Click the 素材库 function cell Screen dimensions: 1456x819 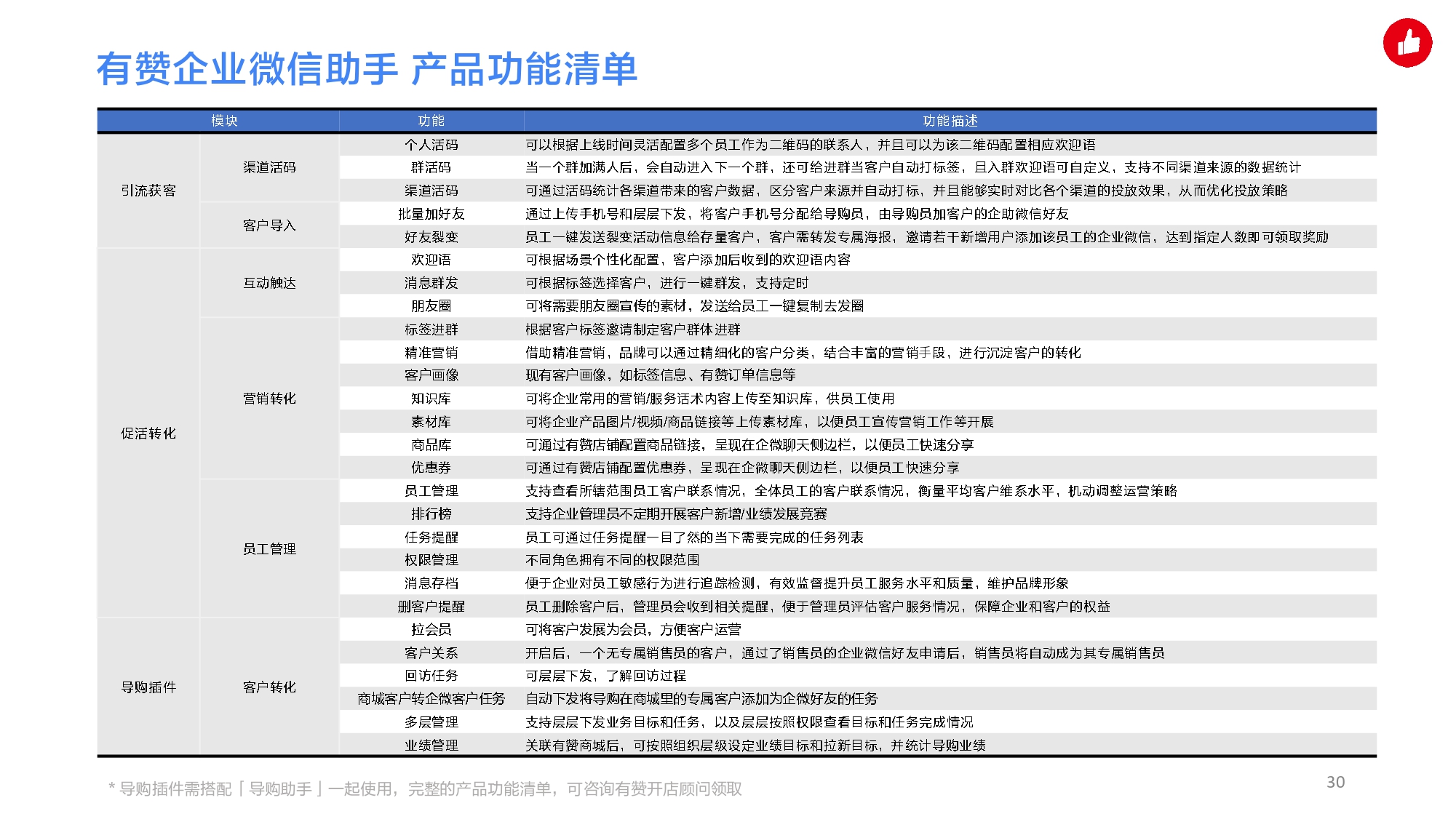point(431,422)
